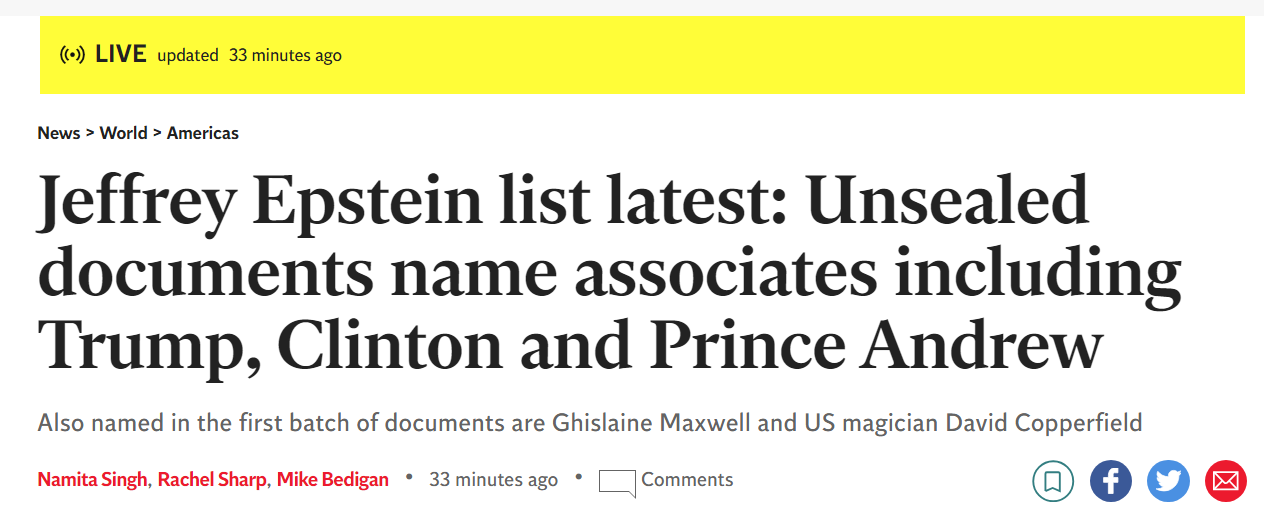Open Rachel Sharp's author page
Image resolution: width=1264 pixels, height=518 pixels.
pos(212,479)
